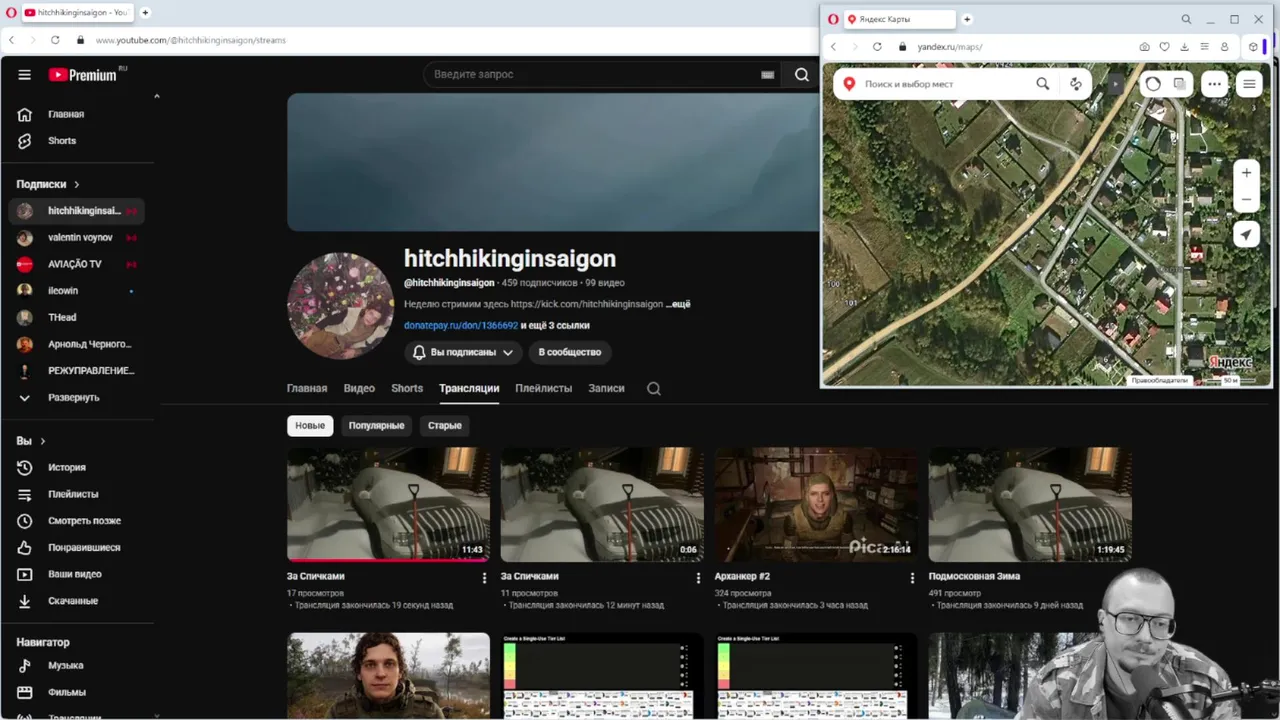Click the Yandex Maps search magnifier
The height and width of the screenshot is (720, 1280).
tap(1043, 84)
